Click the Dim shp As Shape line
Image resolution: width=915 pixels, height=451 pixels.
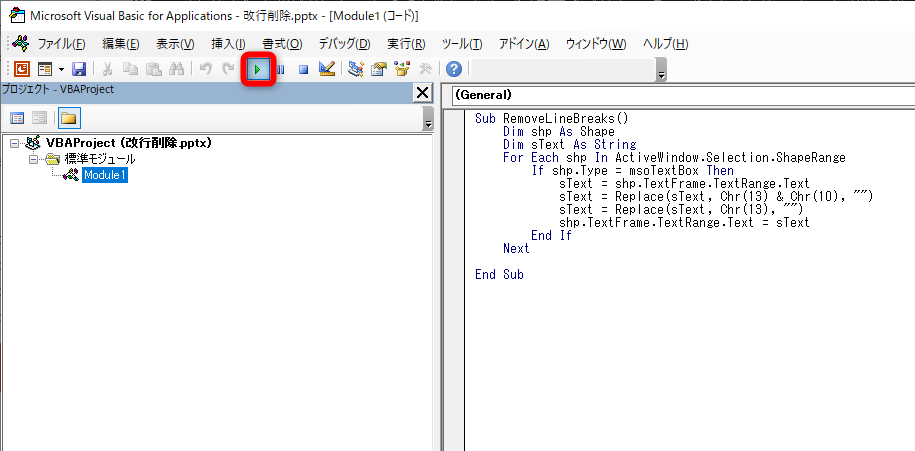tap(558, 131)
